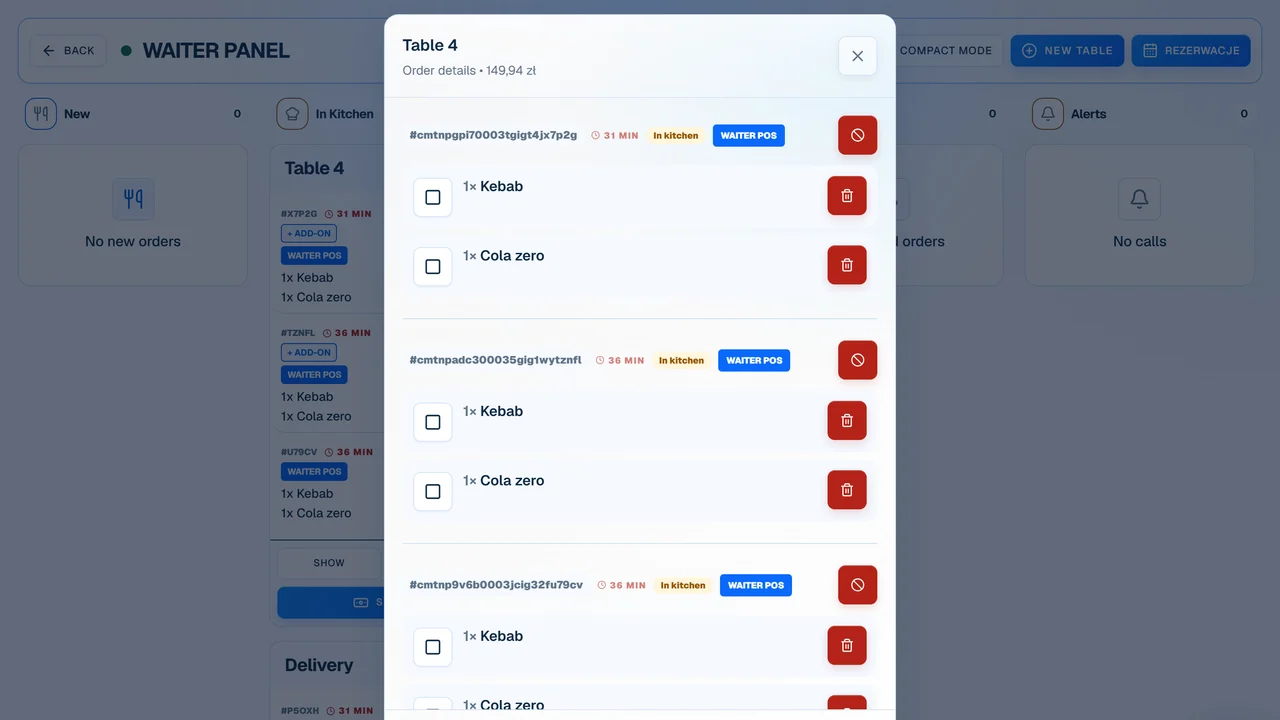The image size is (1280, 720).
Task: Mark Kebab as done in the u79cv order
Action: pos(433,647)
